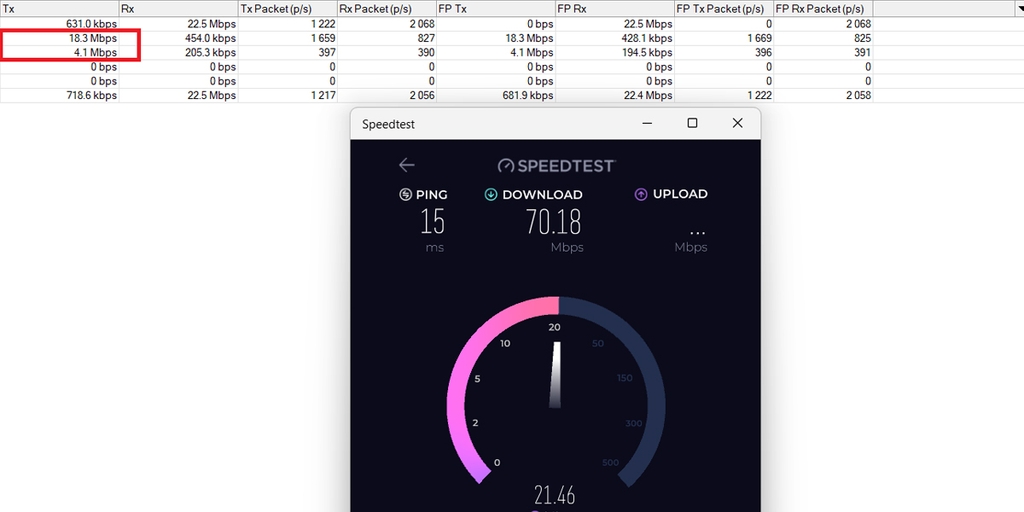1024x512 pixels.
Task: Select the 1 222 FP Tx Packet cell
Action: click(x=724, y=96)
